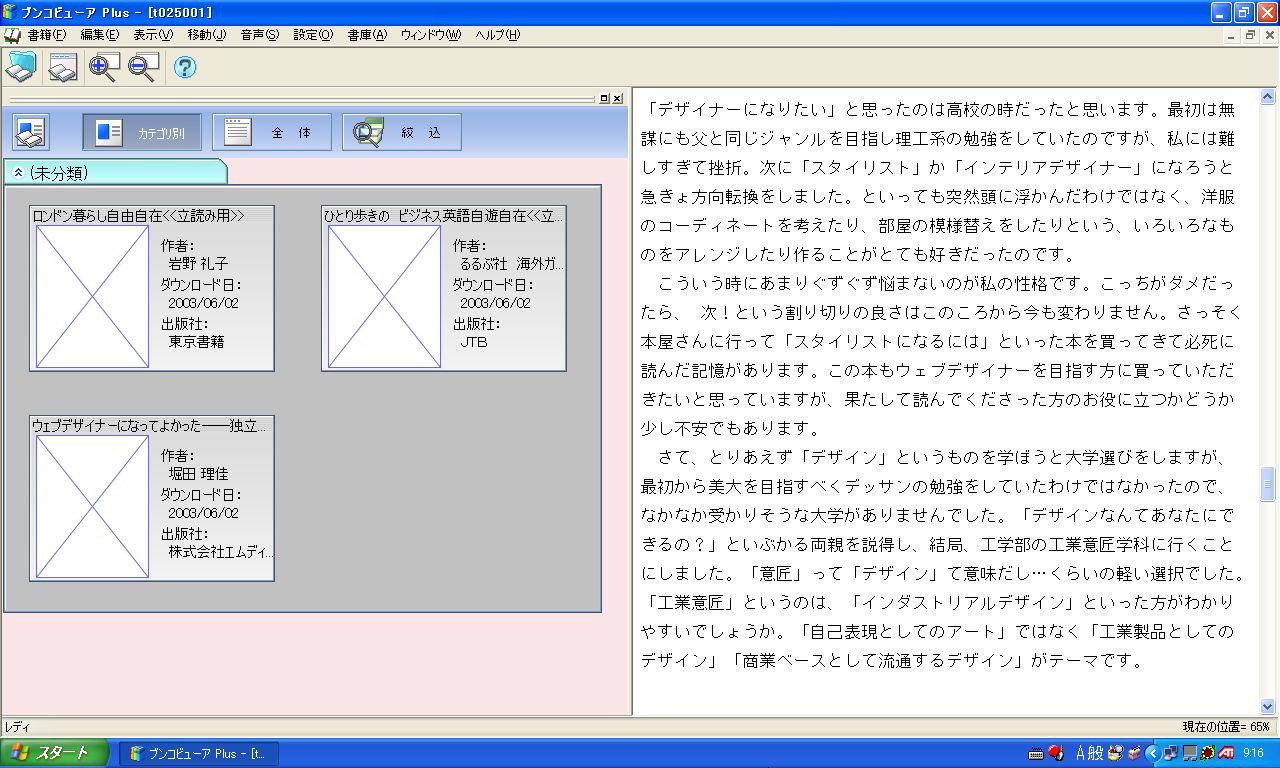
Task: Click the bookshelf view toolbar icon
Action: point(21,68)
